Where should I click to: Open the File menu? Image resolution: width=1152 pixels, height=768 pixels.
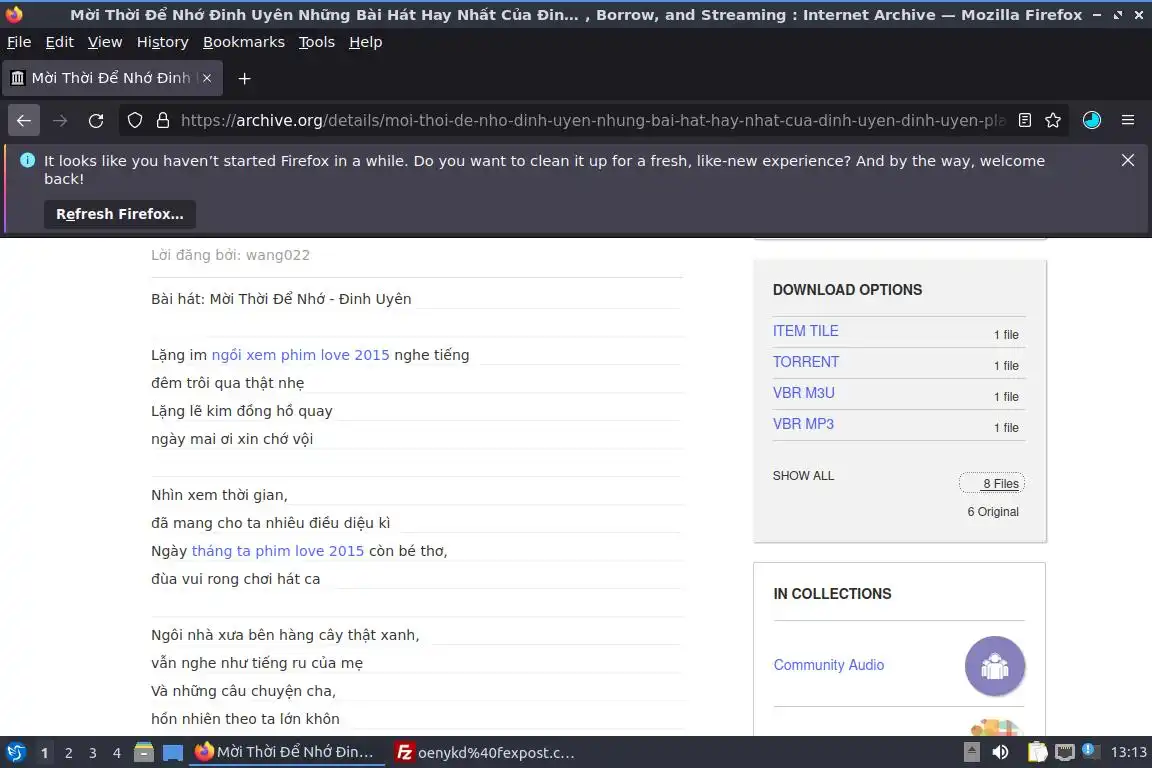19,43
